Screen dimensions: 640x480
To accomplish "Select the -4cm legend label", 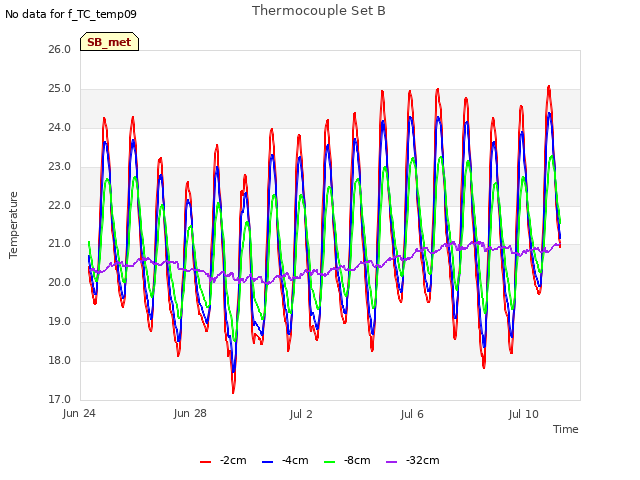I will [x=295, y=460].
